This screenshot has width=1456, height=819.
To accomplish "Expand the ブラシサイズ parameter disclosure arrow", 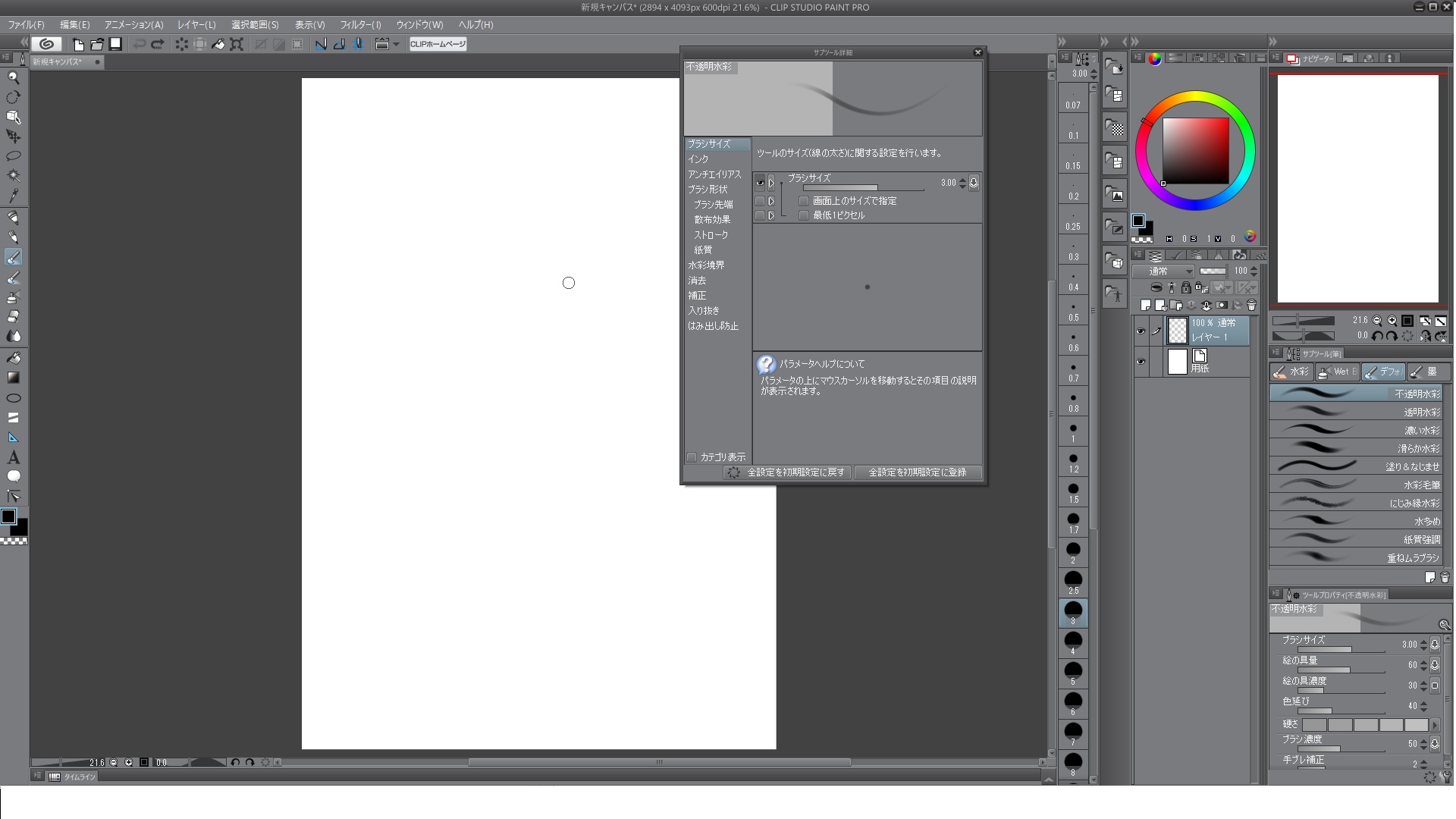I will coord(771,183).
